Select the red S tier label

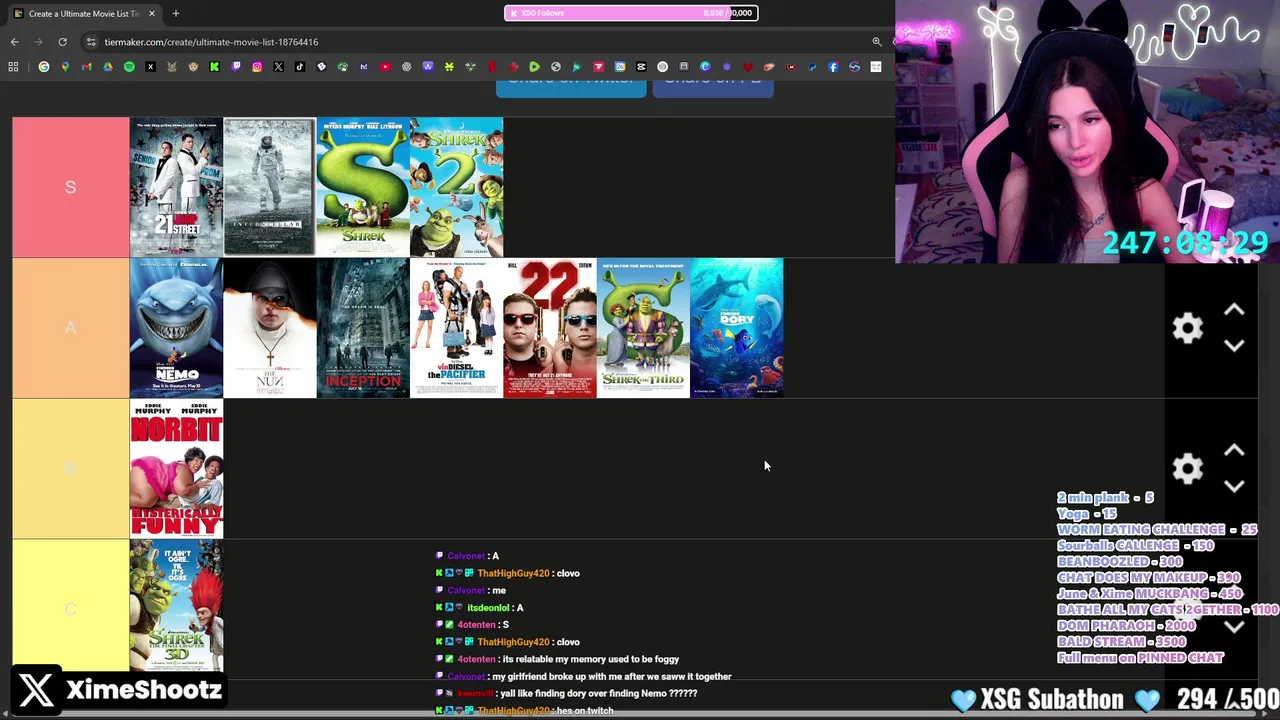click(x=70, y=187)
